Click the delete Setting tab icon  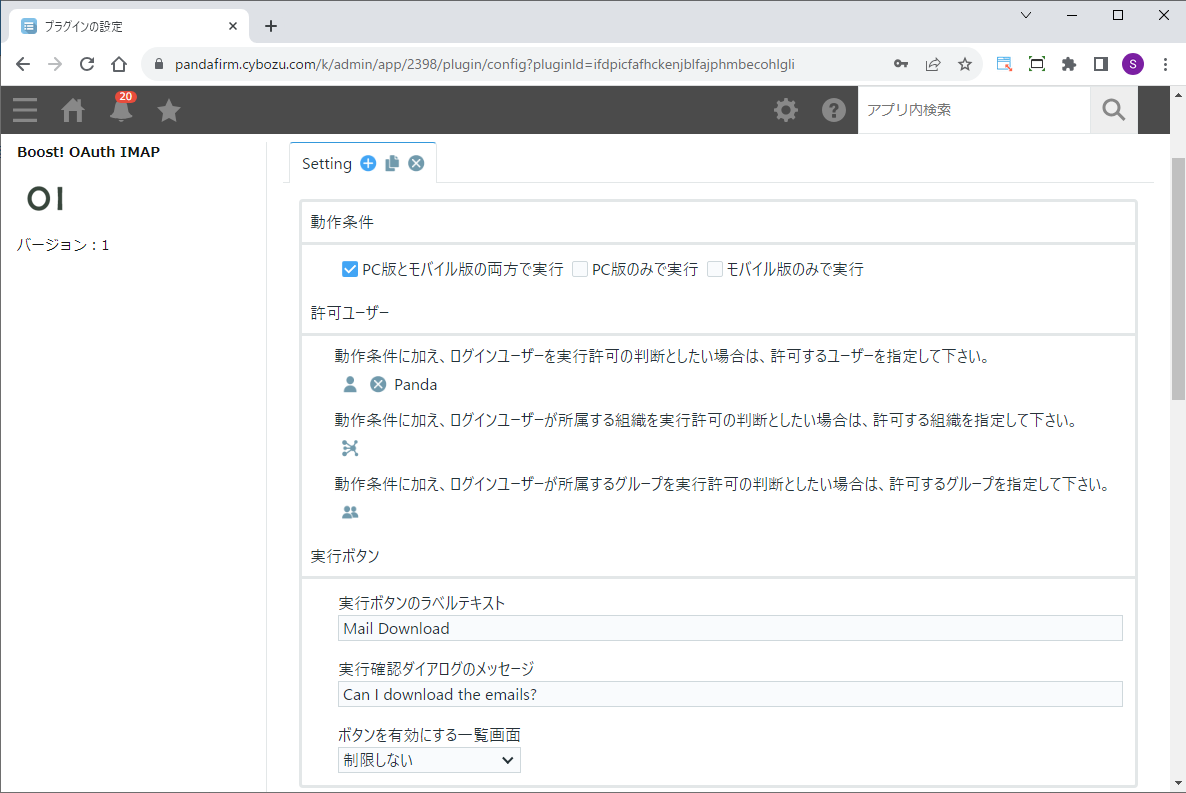[x=416, y=163]
